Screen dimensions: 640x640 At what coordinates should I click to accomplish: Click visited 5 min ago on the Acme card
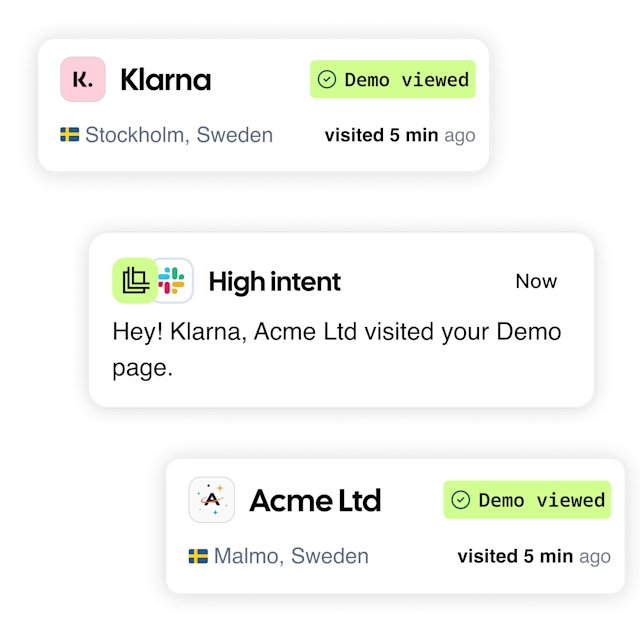pos(534,556)
